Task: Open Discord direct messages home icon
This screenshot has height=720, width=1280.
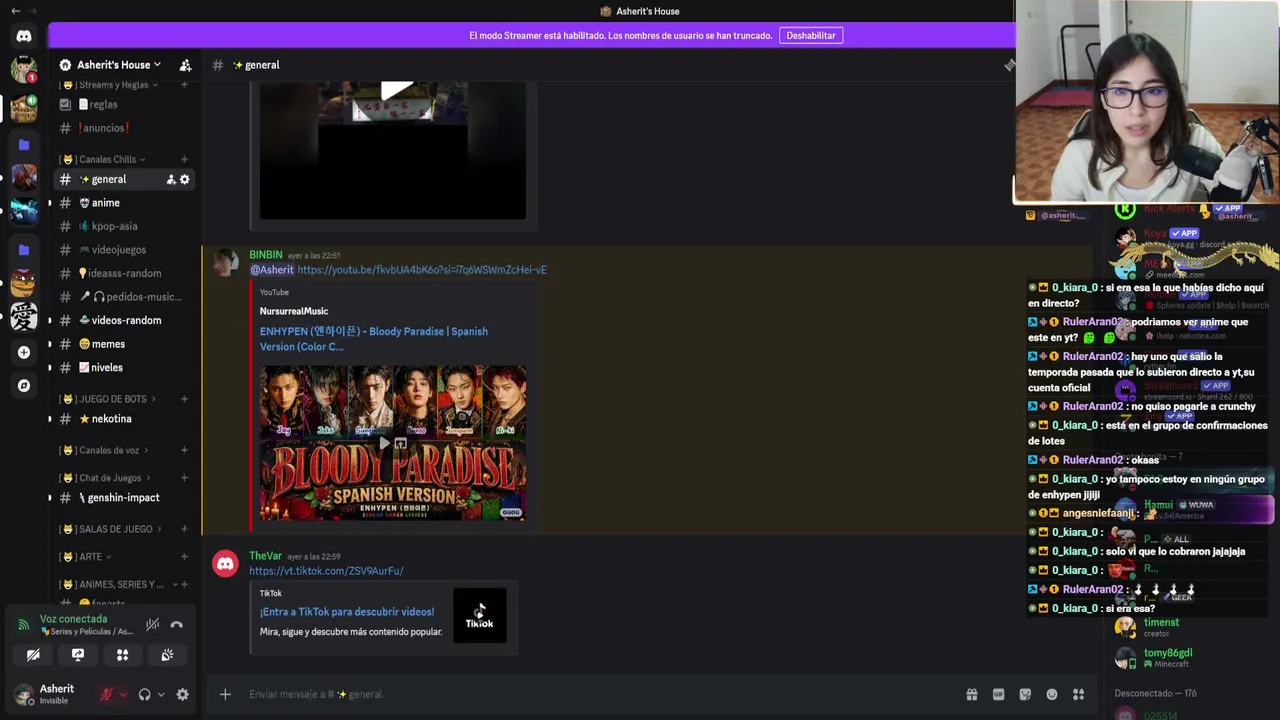Action: click(24, 36)
